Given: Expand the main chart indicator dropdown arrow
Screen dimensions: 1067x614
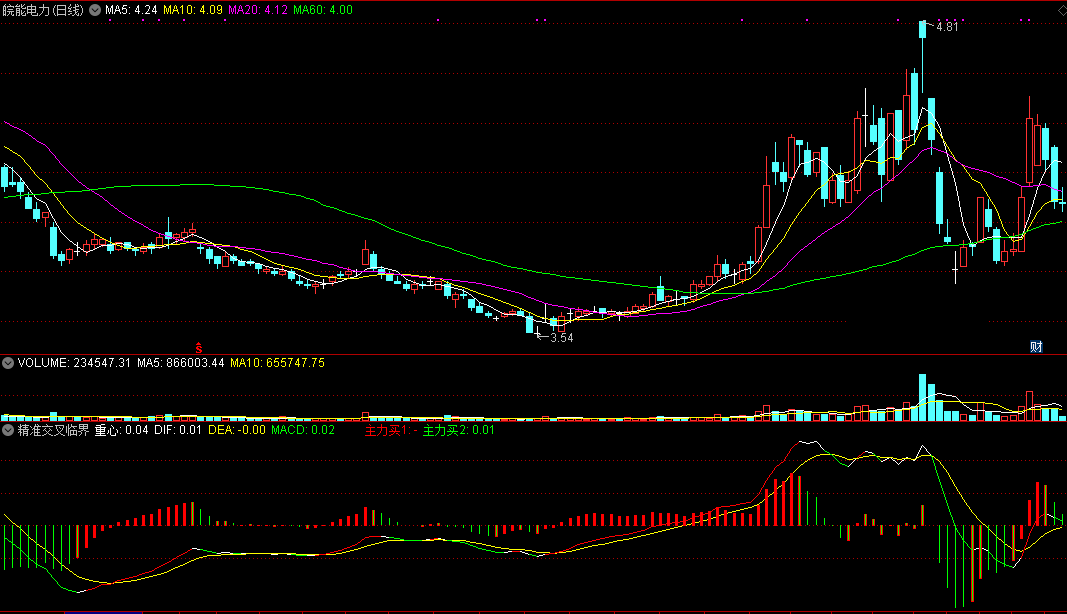Looking at the screenshot, I should coord(95,10).
